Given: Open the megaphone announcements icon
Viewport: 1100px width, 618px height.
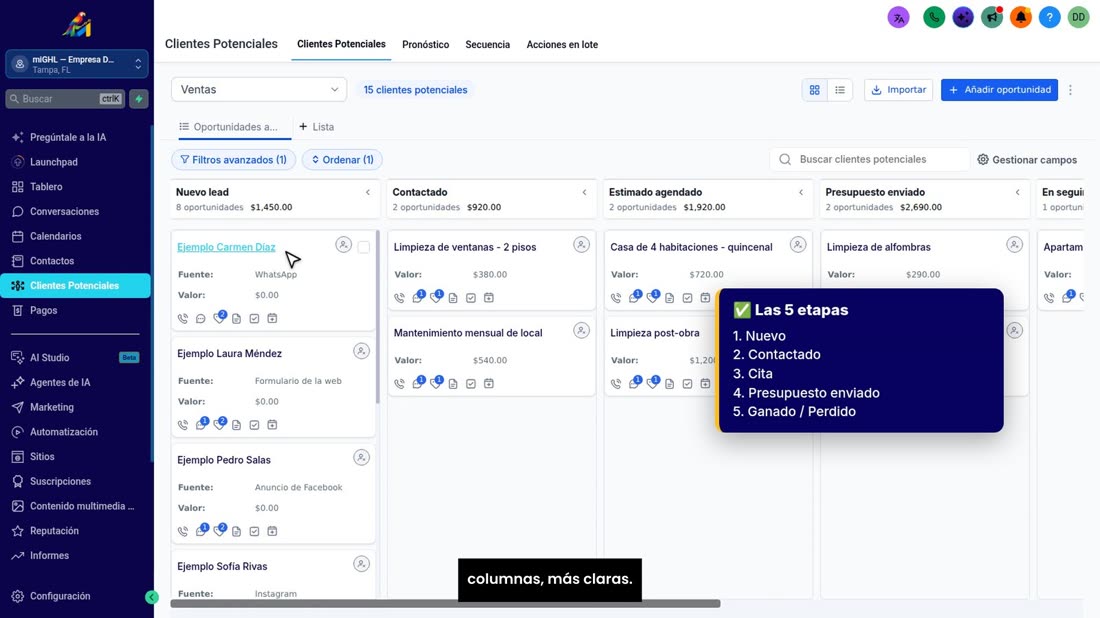Looking at the screenshot, I should point(992,18).
